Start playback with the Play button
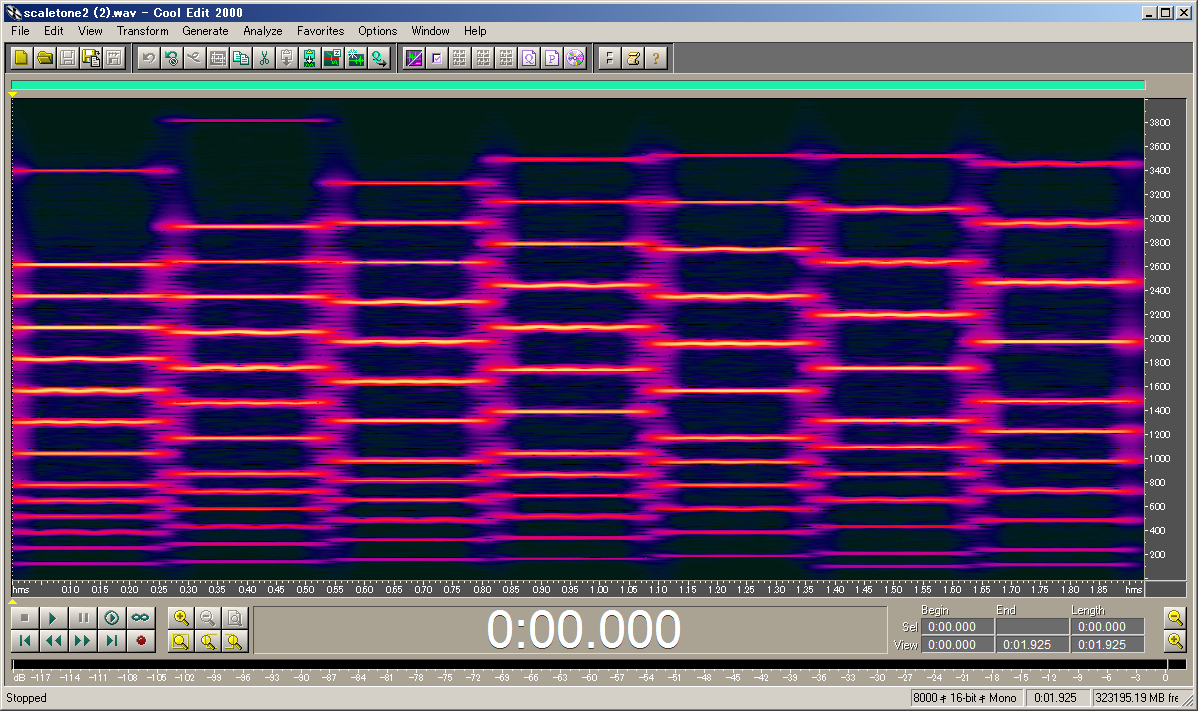Image resolution: width=1198 pixels, height=711 pixels. (x=53, y=618)
